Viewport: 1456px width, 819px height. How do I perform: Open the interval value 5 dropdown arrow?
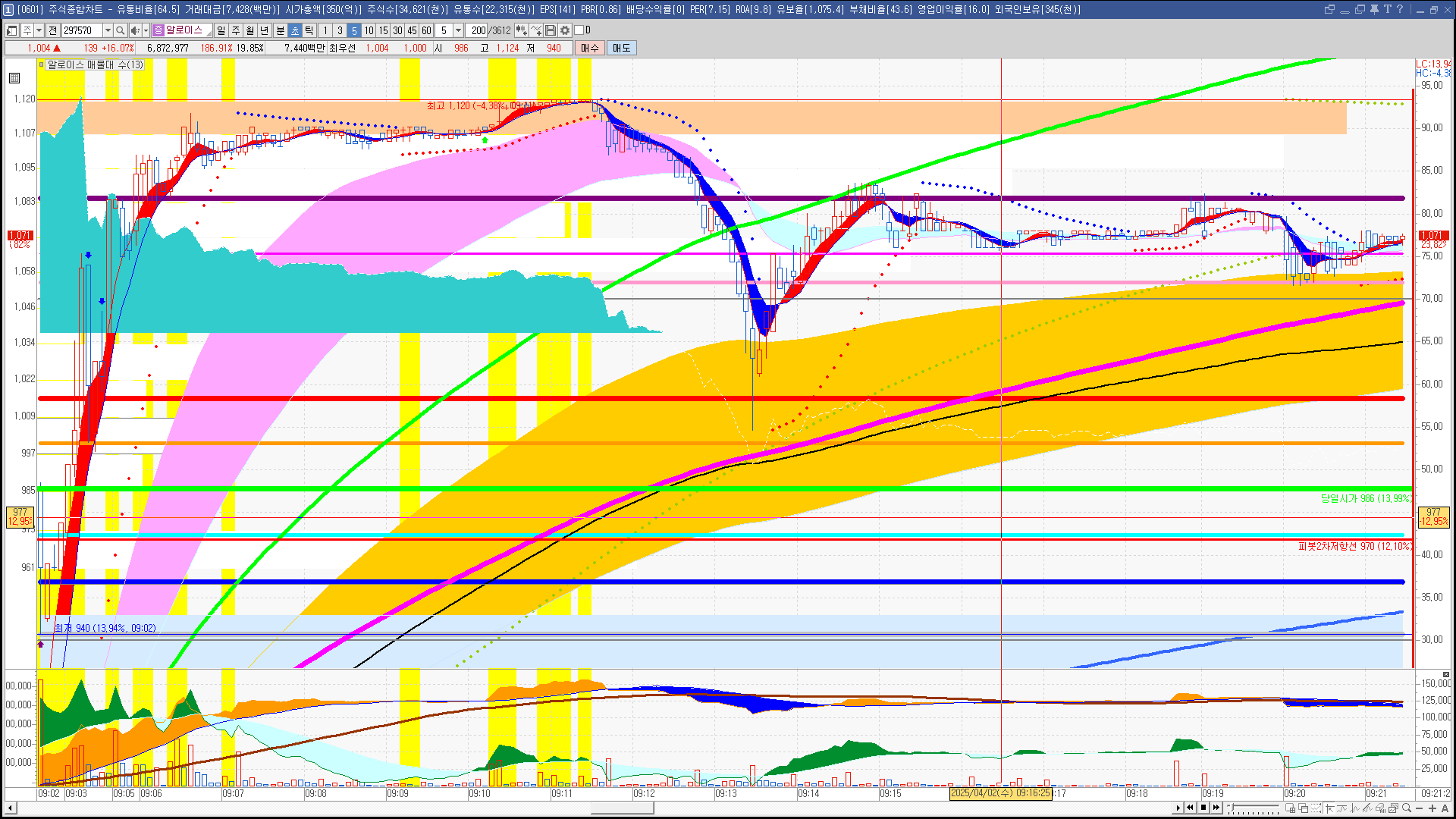point(458,30)
